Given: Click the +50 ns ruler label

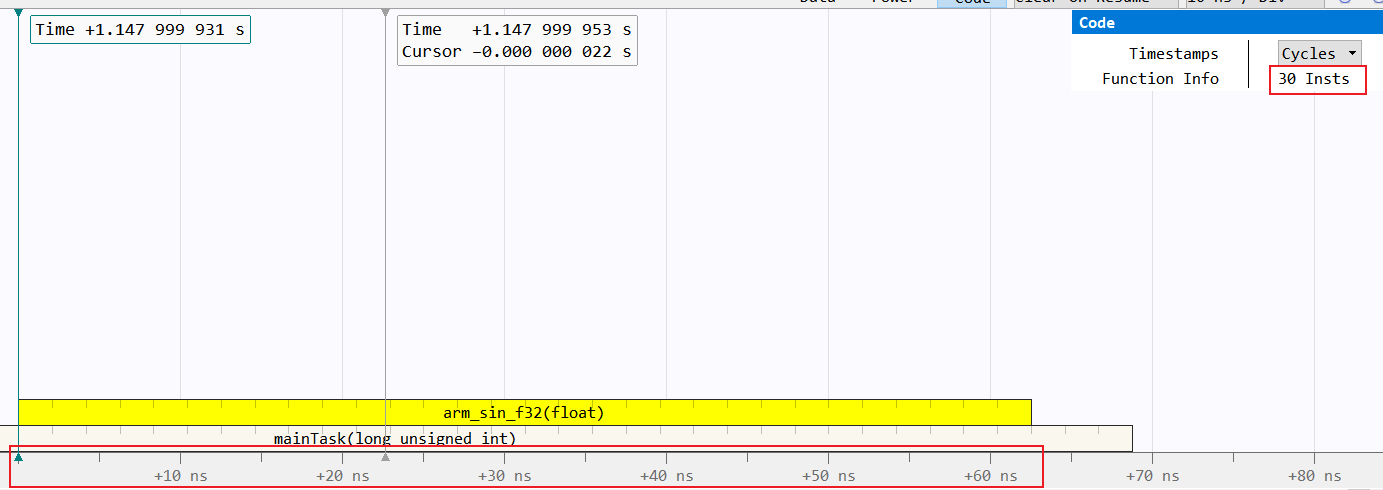Looking at the screenshot, I should click(829, 476).
